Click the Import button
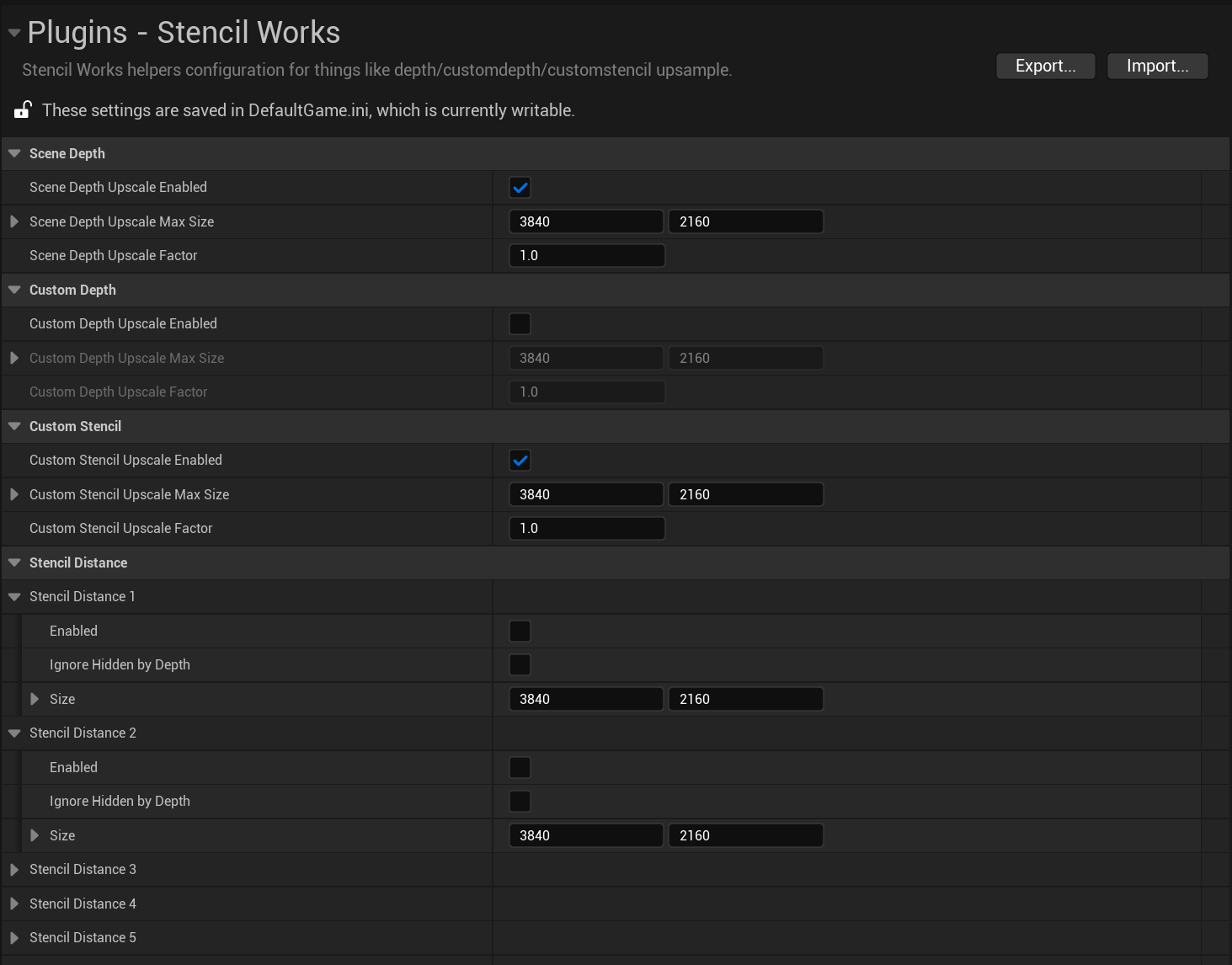This screenshot has height=965, width=1232. (x=1157, y=66)
